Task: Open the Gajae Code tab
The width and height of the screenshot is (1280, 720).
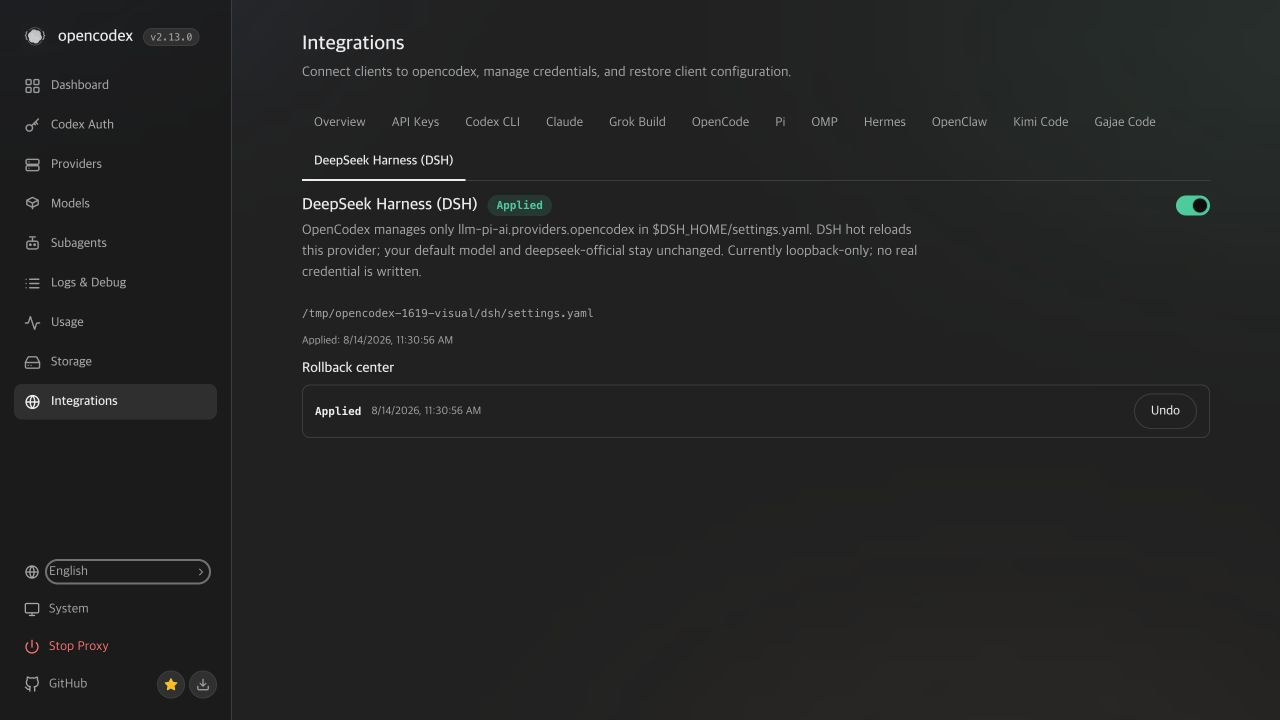Action: pyautogui.click(x=1125, y=122)
